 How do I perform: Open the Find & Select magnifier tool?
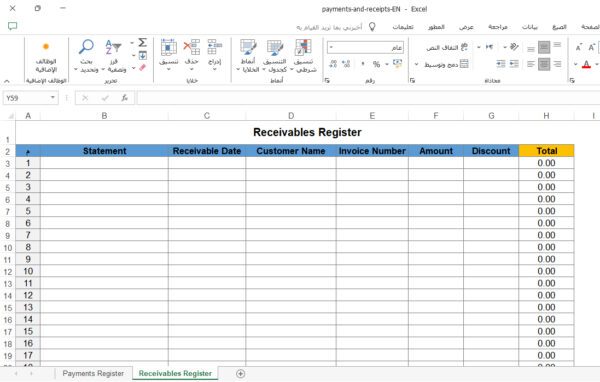86,47
